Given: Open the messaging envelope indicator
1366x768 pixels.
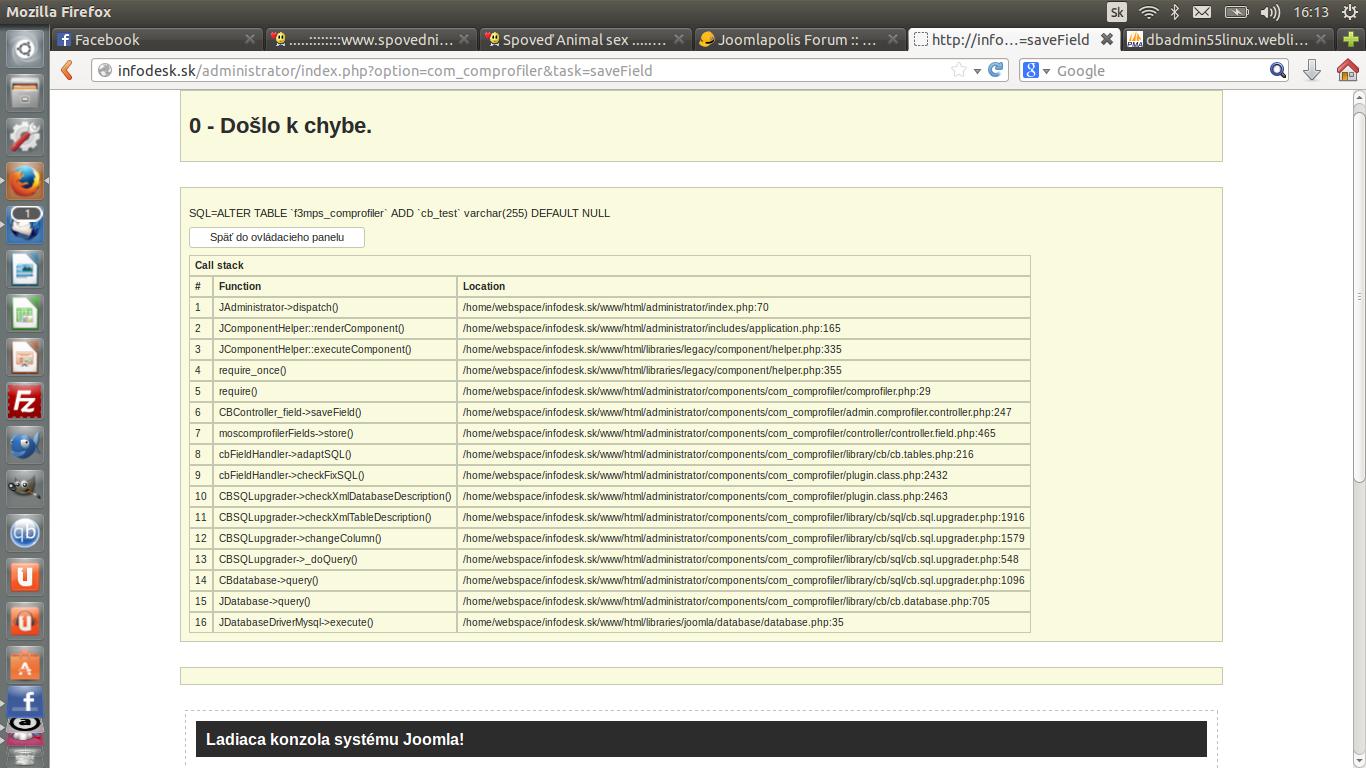Looking at the screenshot, I should (1202, 12).
